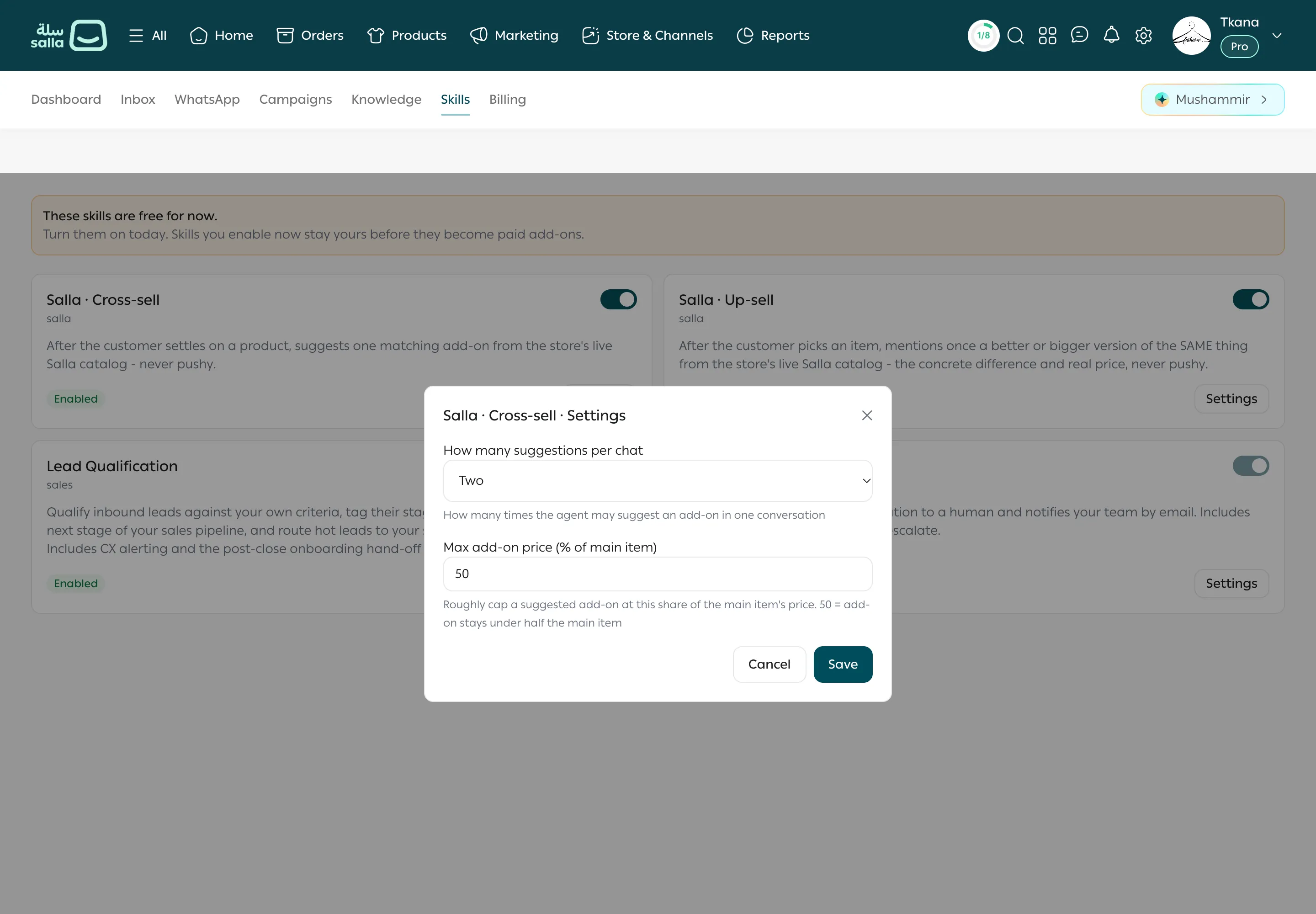Viewport: 1316px width, 914px height.
Task: Open the chat messages icon
Action: point(1079,36)
